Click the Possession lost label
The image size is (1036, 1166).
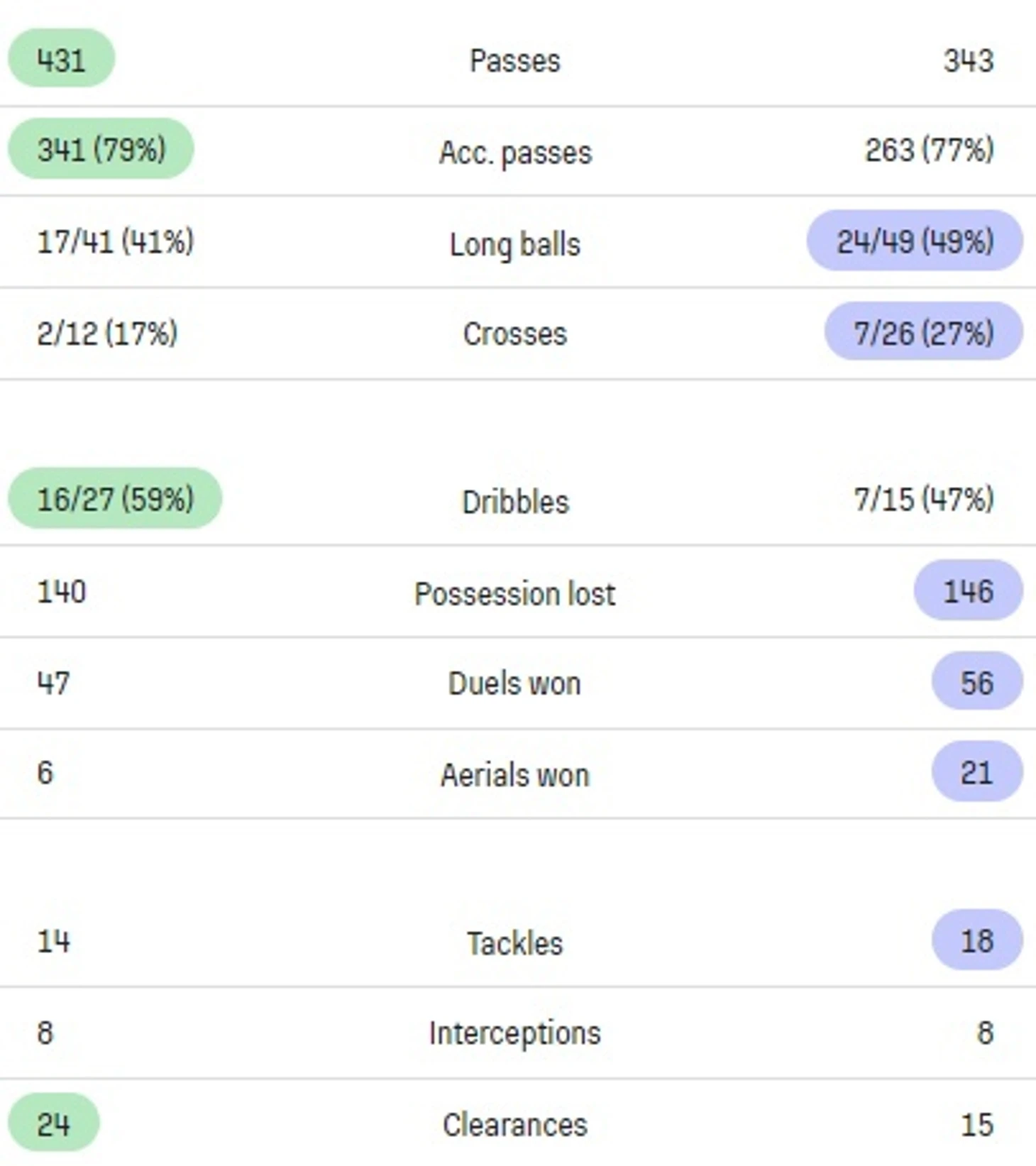[x=515, y=593]
